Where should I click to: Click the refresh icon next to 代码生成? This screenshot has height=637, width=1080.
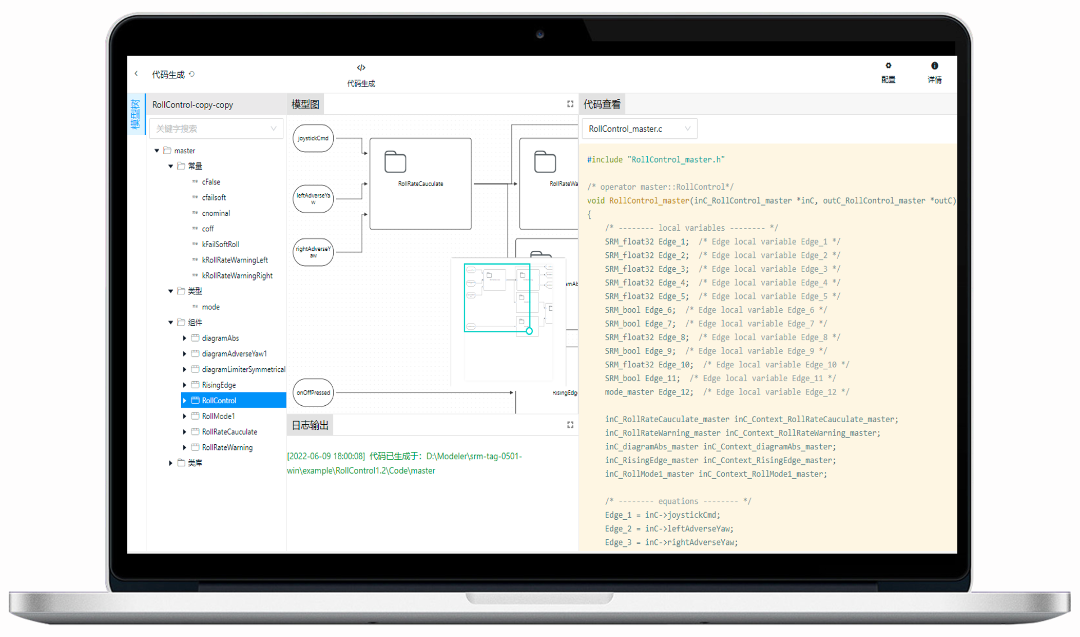192,74
